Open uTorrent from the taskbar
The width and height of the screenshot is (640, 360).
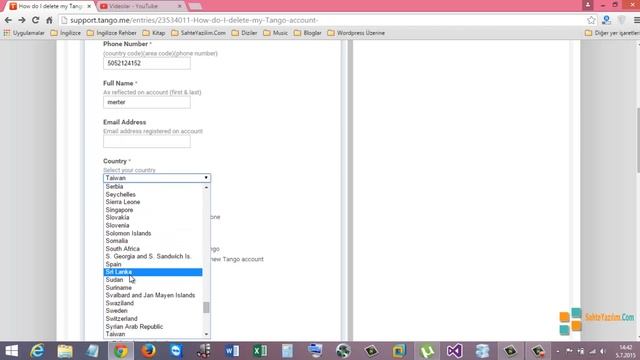coord(427,351)
